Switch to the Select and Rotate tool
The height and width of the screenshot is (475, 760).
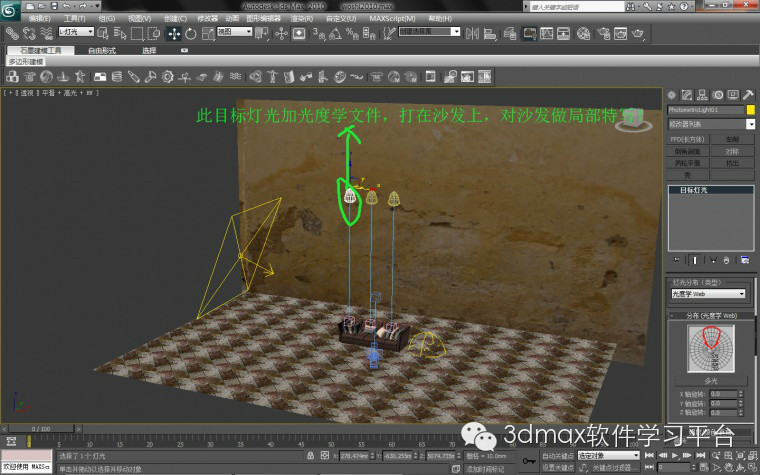(190, 33)
